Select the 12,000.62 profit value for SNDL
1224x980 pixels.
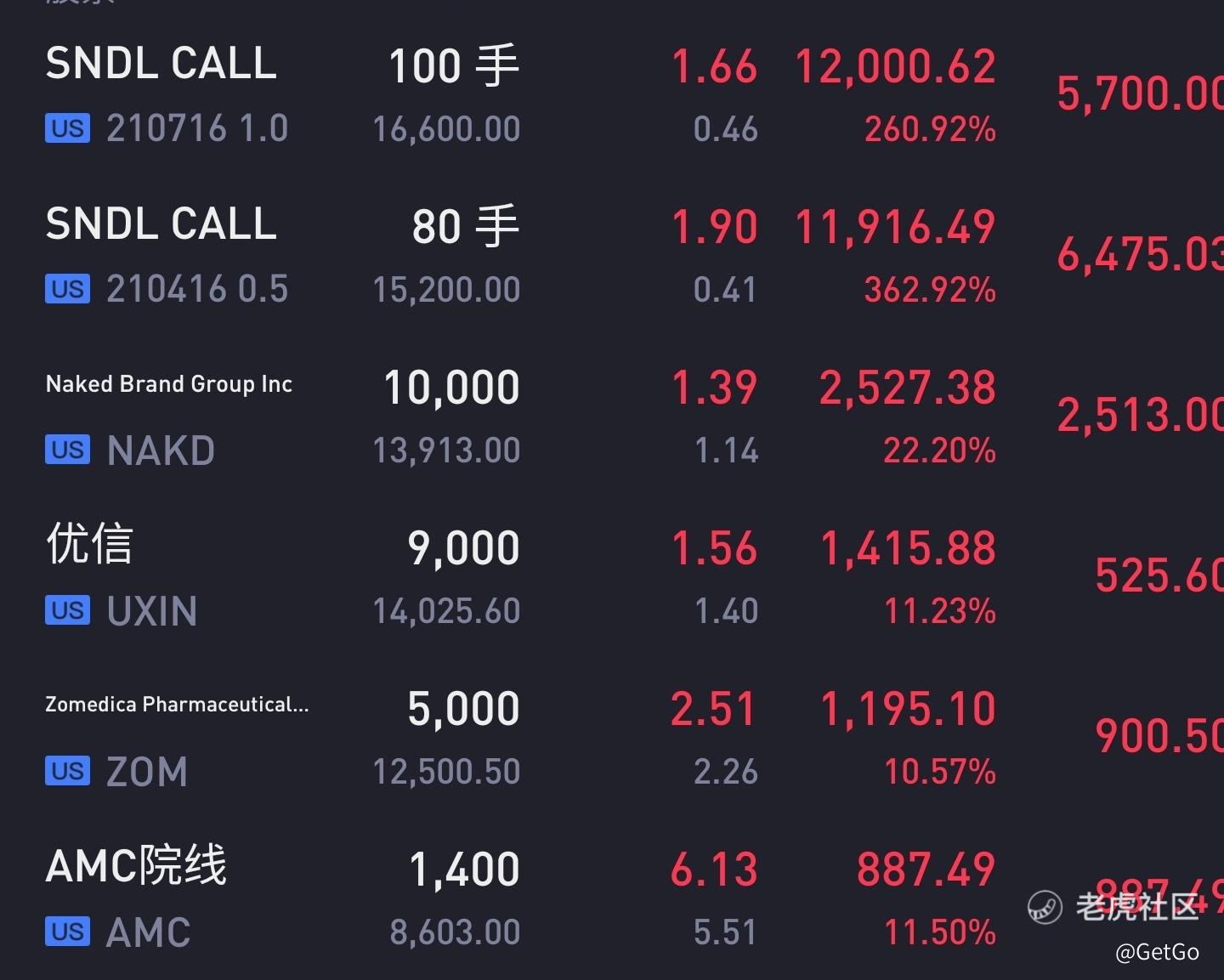tap(895, 66)
